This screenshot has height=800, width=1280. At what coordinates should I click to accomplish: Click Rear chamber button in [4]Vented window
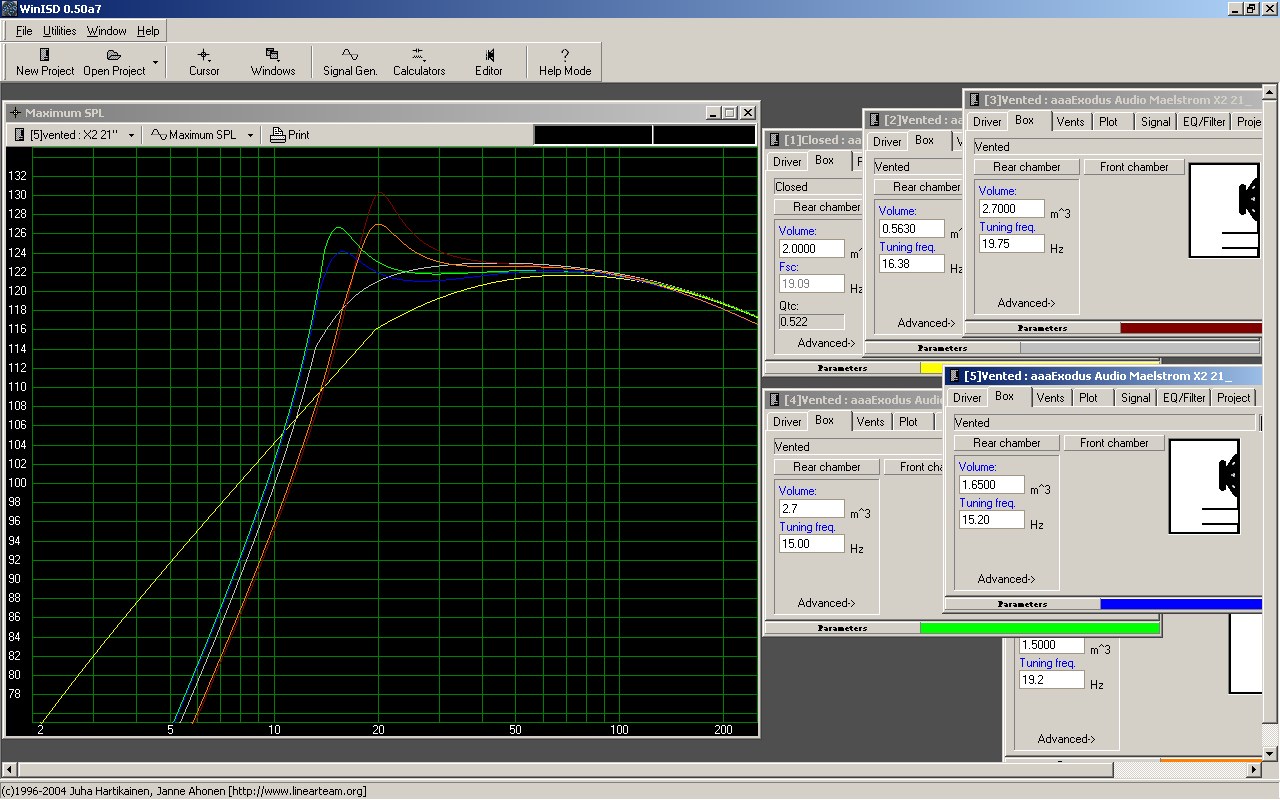pos(826,467)
